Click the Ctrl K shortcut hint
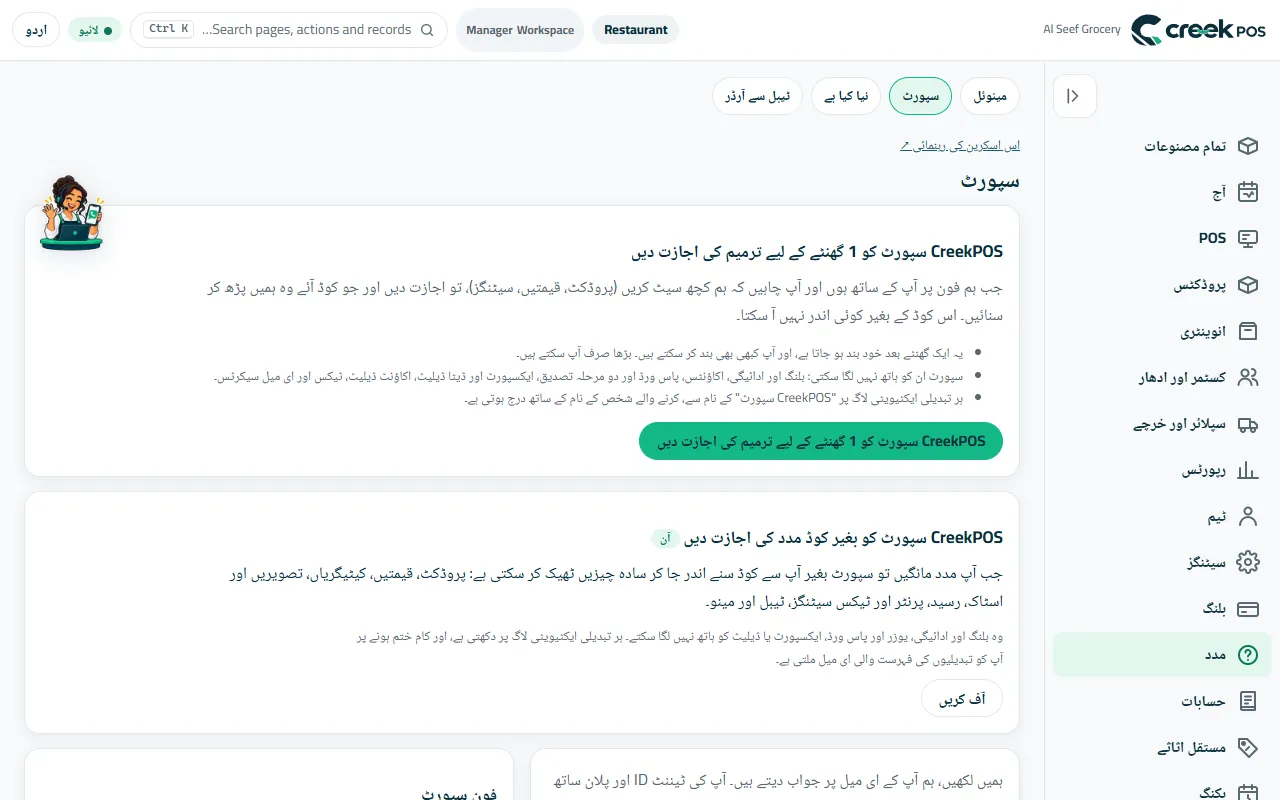1280x800 pixels. [x=169, y=29]
